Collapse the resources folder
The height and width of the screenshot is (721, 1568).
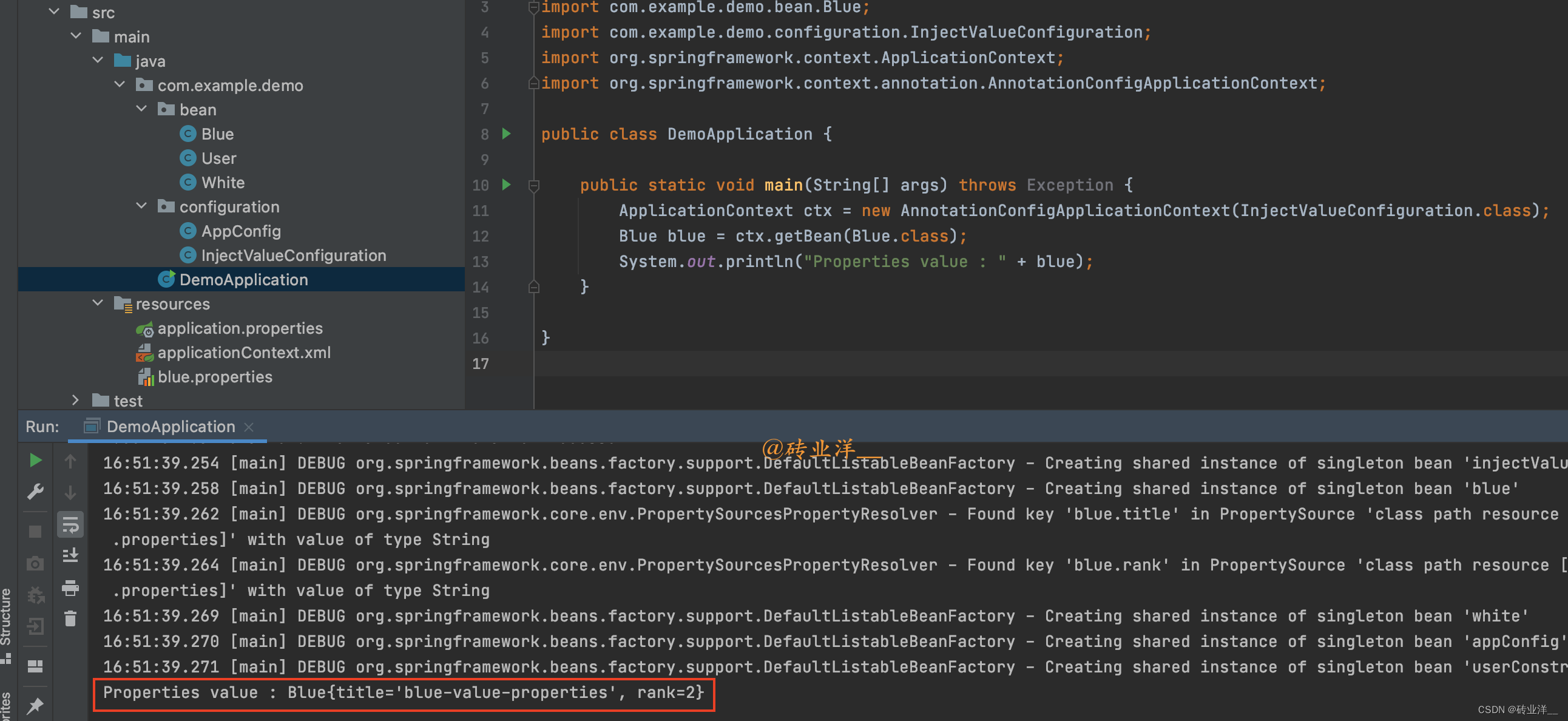(x=97, y=303)
